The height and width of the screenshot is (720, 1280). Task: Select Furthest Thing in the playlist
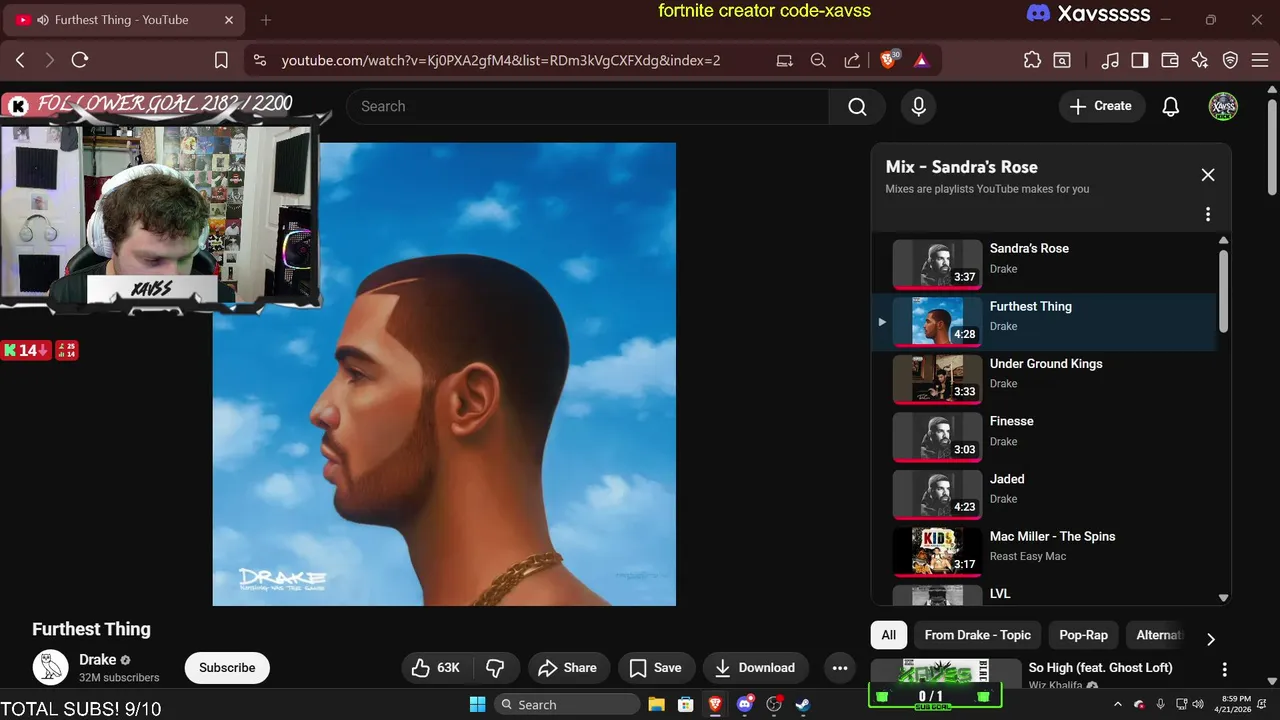click(1045, 321)
